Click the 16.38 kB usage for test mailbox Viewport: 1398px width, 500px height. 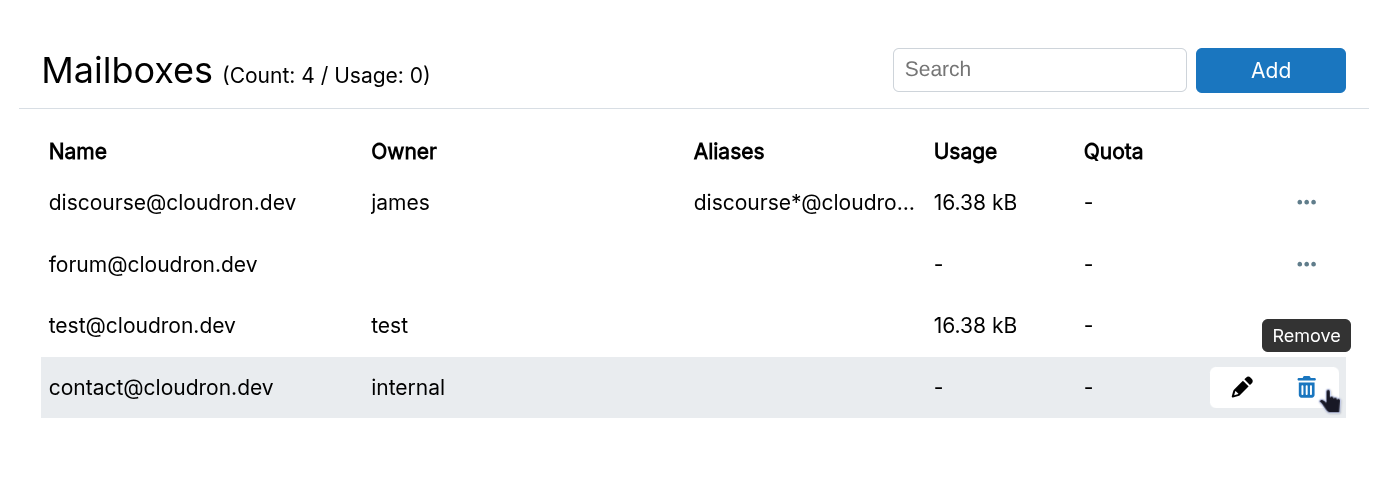pos(975,326)
